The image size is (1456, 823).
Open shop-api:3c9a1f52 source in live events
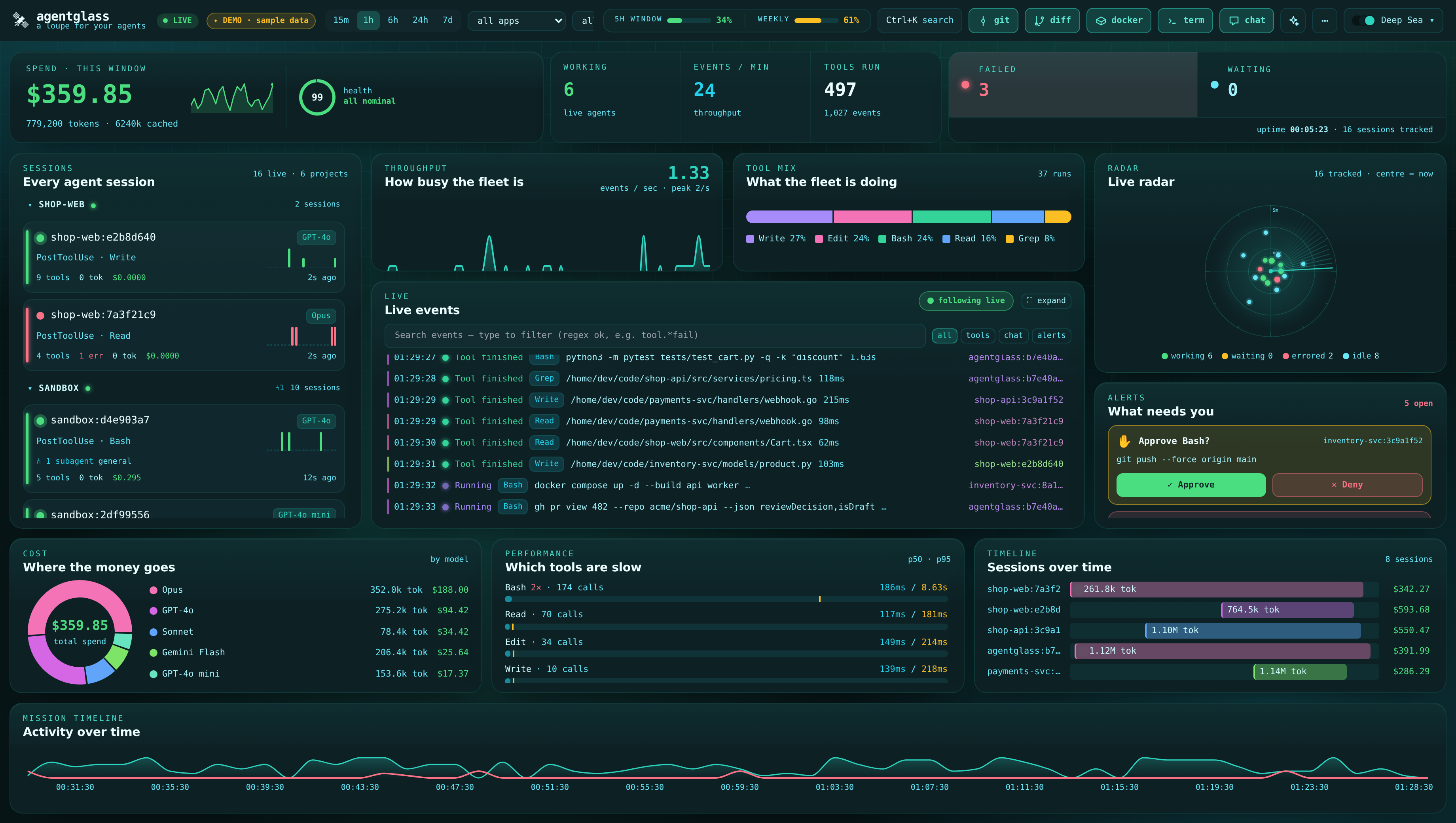(1018, 400)
